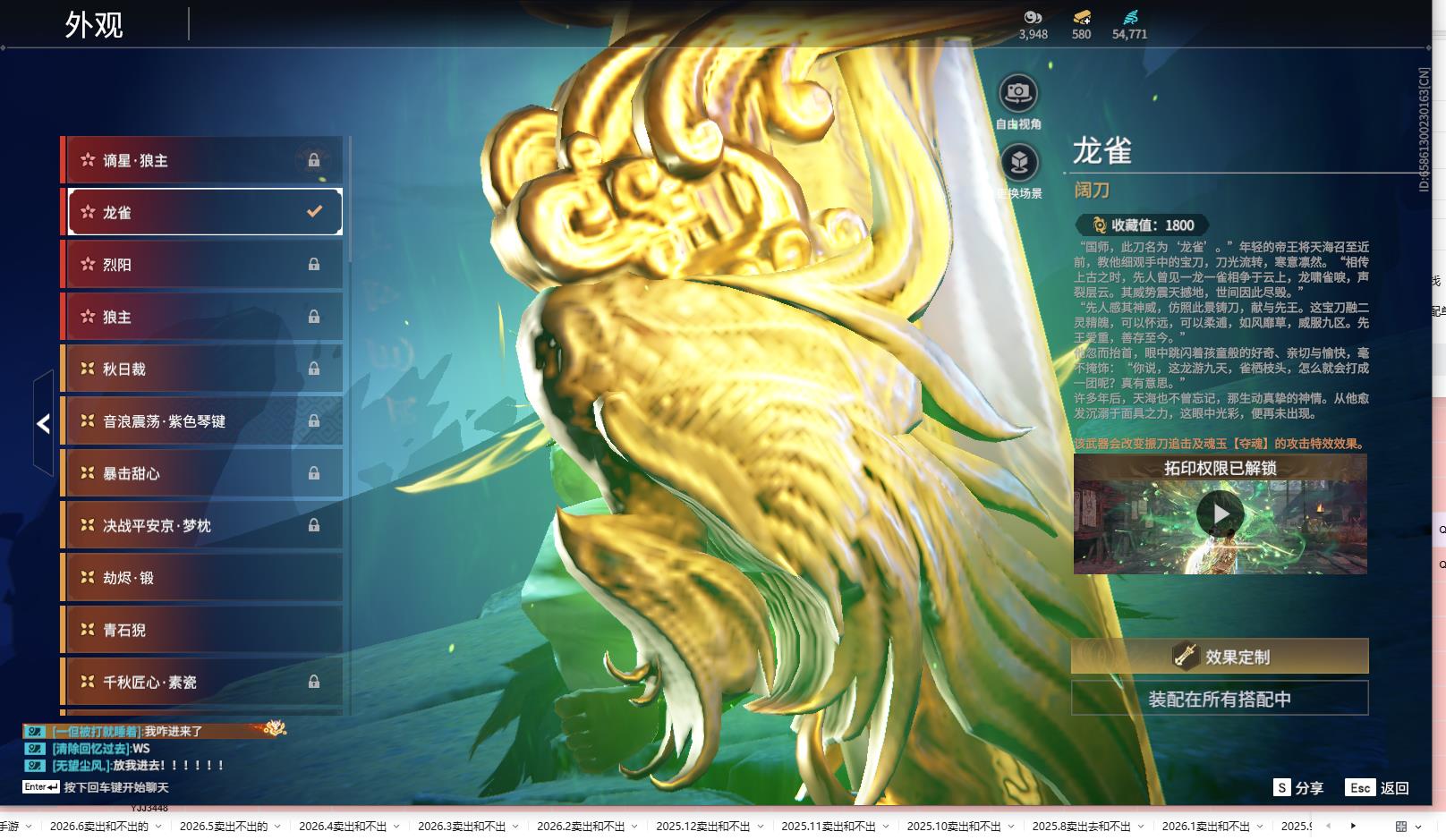This screenshot has height=840, width=1446.
Task: Click the Enter key icon in chat hint
Action: tap(41, 787)
